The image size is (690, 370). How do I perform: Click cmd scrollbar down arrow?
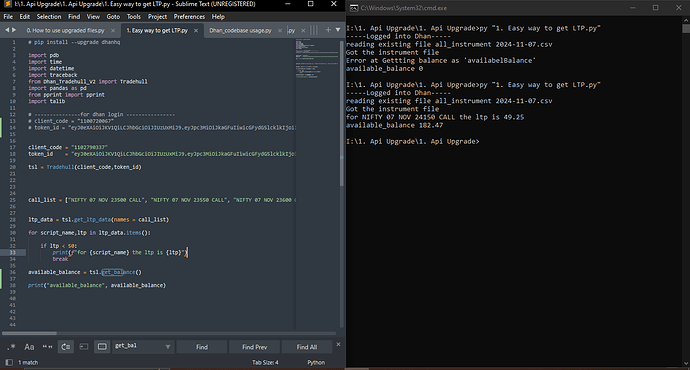(686, 363)
